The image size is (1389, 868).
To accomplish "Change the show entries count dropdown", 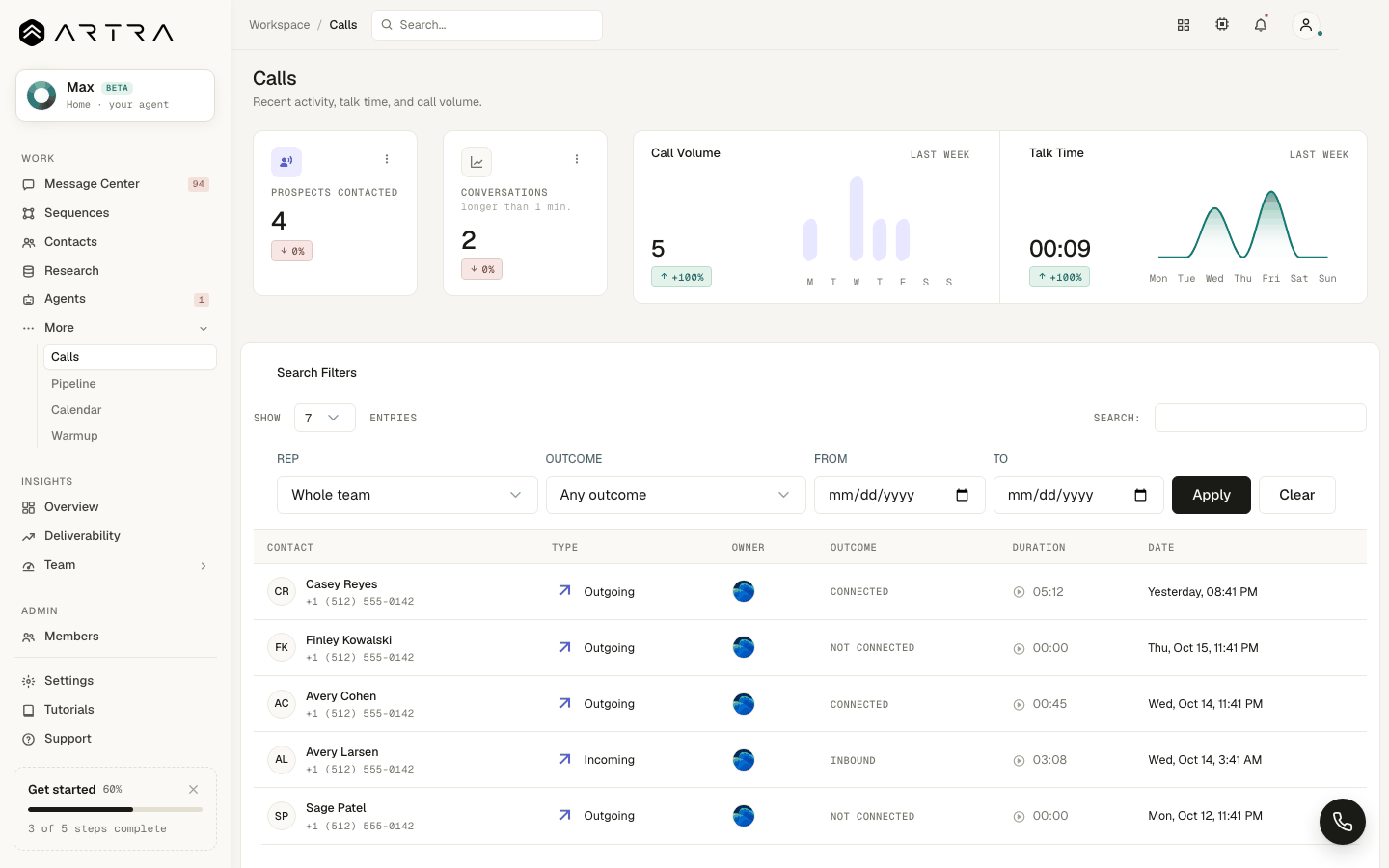I will (x=324, y=418).
